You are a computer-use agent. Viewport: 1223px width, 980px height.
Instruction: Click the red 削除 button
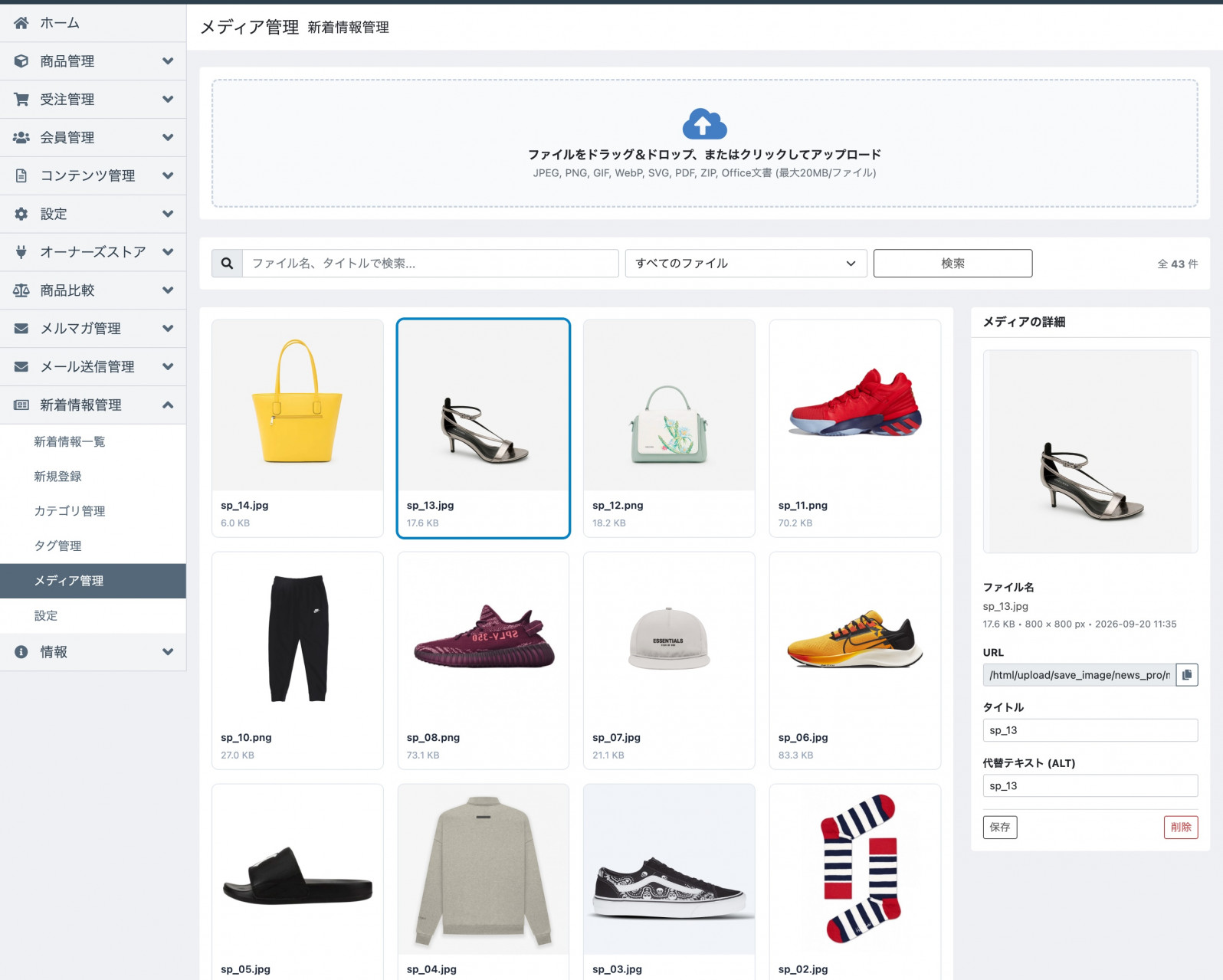[1181, 828]
